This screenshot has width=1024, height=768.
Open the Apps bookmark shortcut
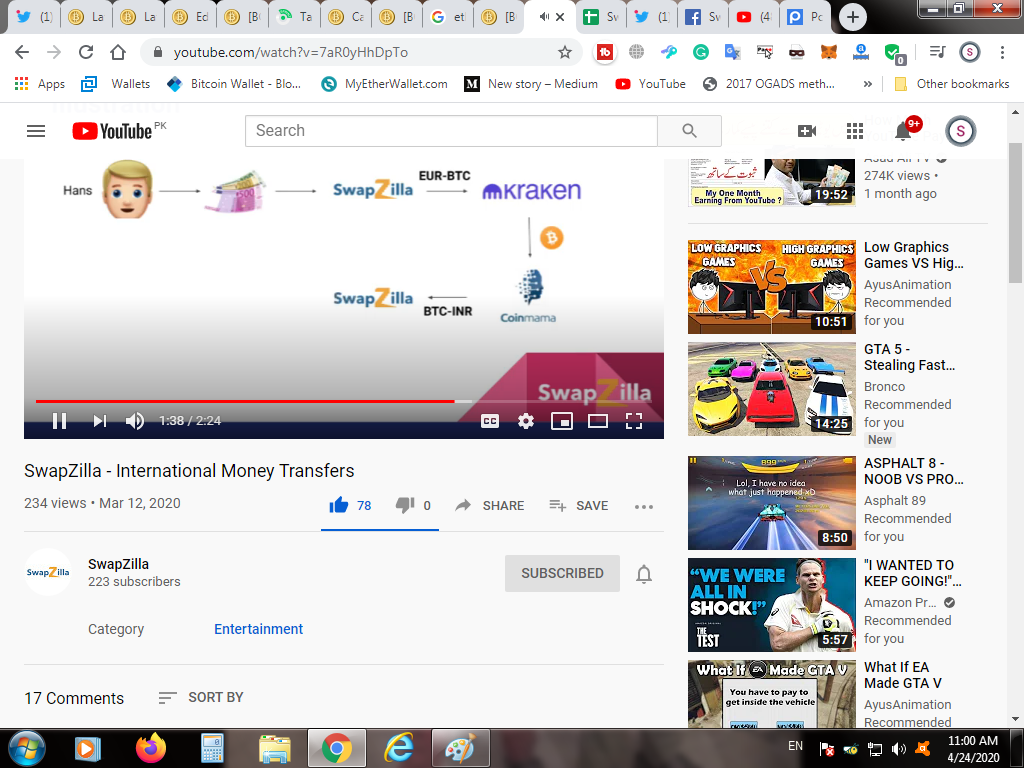point(40,84)
